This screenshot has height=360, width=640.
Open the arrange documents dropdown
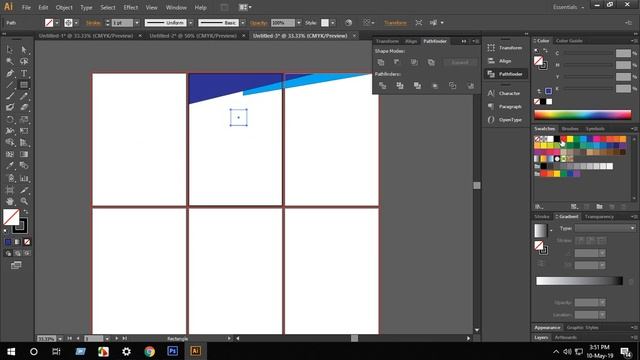[245, 7]
